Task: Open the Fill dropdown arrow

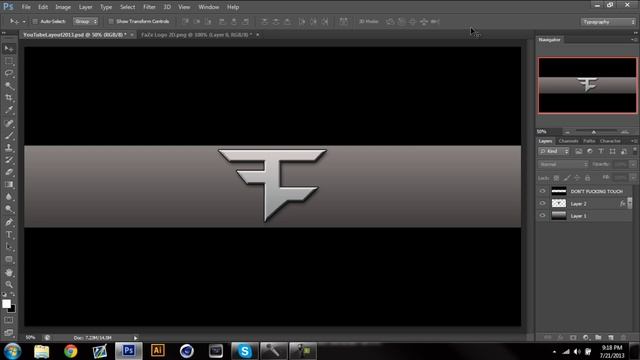Action: click(633, 178)
